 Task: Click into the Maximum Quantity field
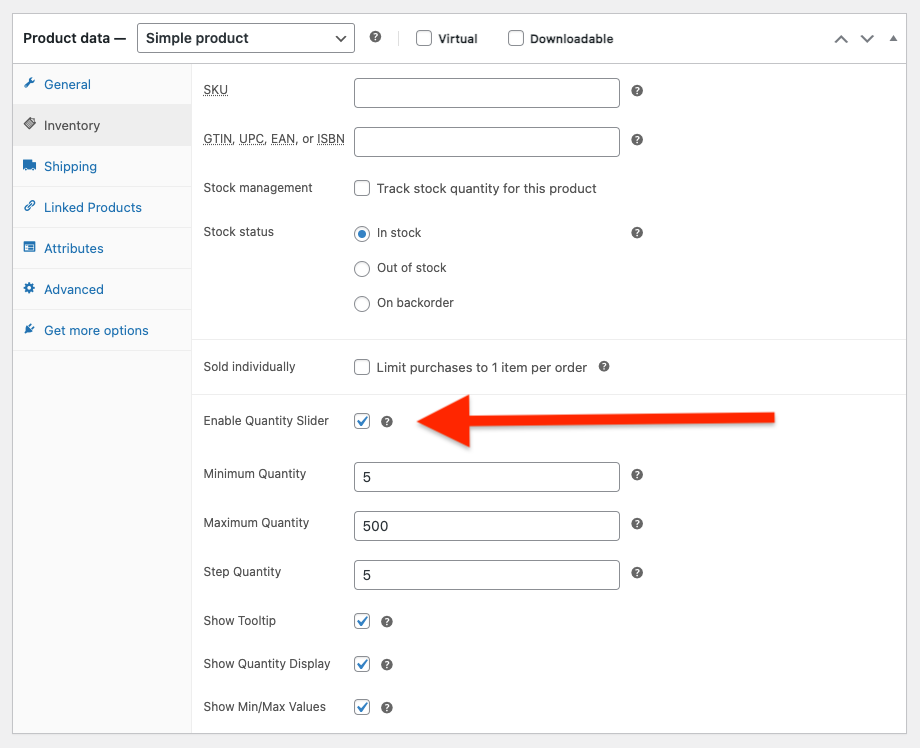[486, 526]
